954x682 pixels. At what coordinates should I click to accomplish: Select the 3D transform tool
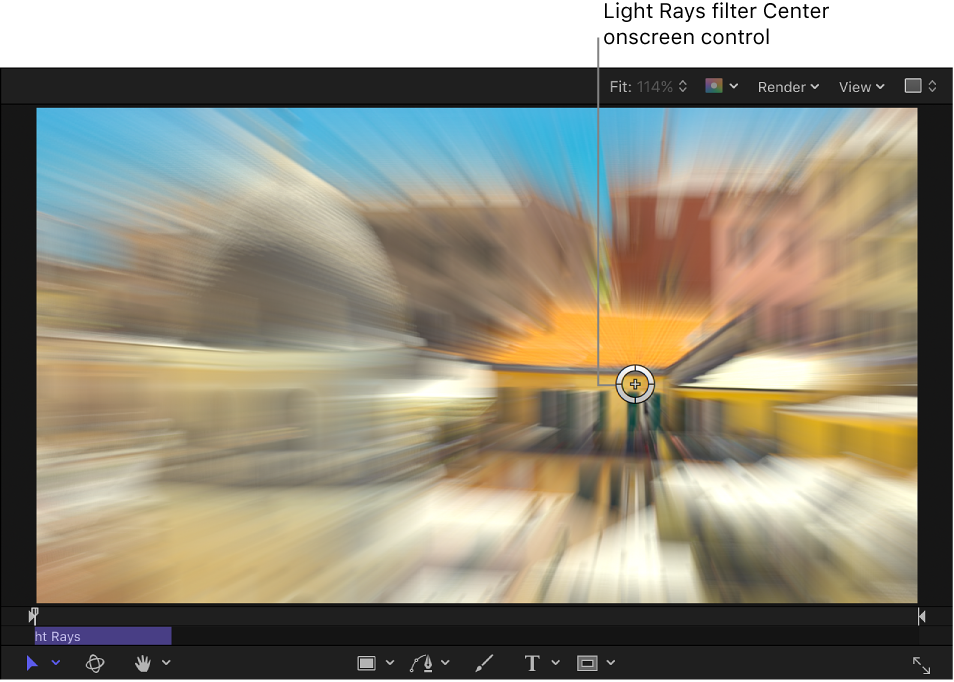pos(95,663)
